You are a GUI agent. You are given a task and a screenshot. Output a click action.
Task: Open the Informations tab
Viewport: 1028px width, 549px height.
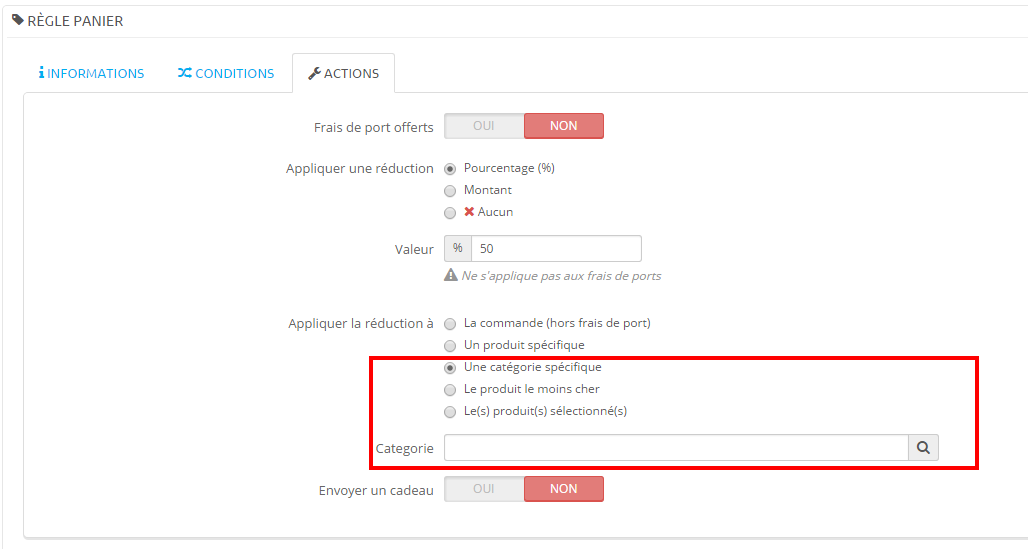(92, 73)
